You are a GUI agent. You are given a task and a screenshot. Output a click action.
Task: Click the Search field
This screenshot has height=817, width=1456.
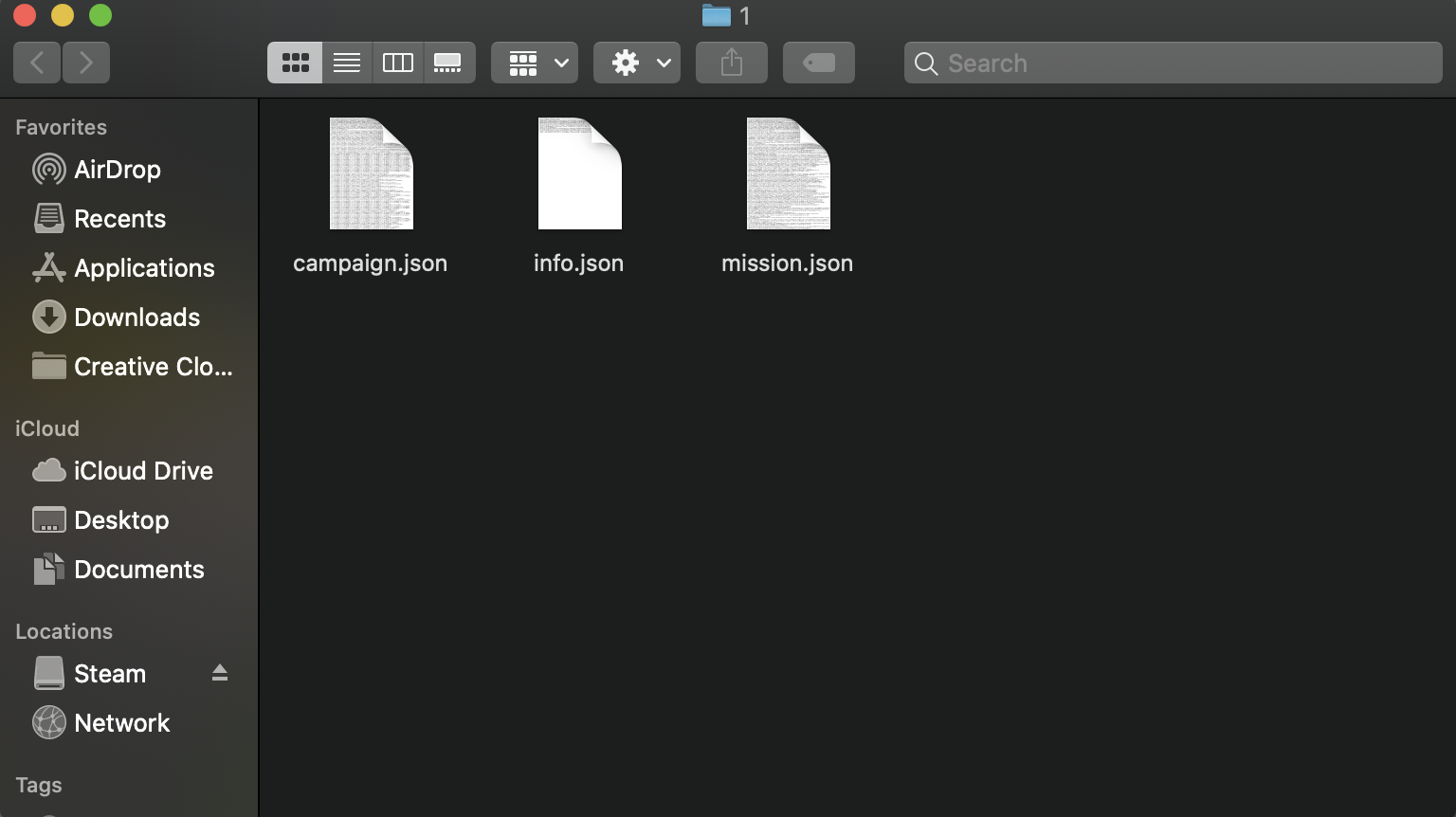pyautogui.click(x=1174, y=63)
